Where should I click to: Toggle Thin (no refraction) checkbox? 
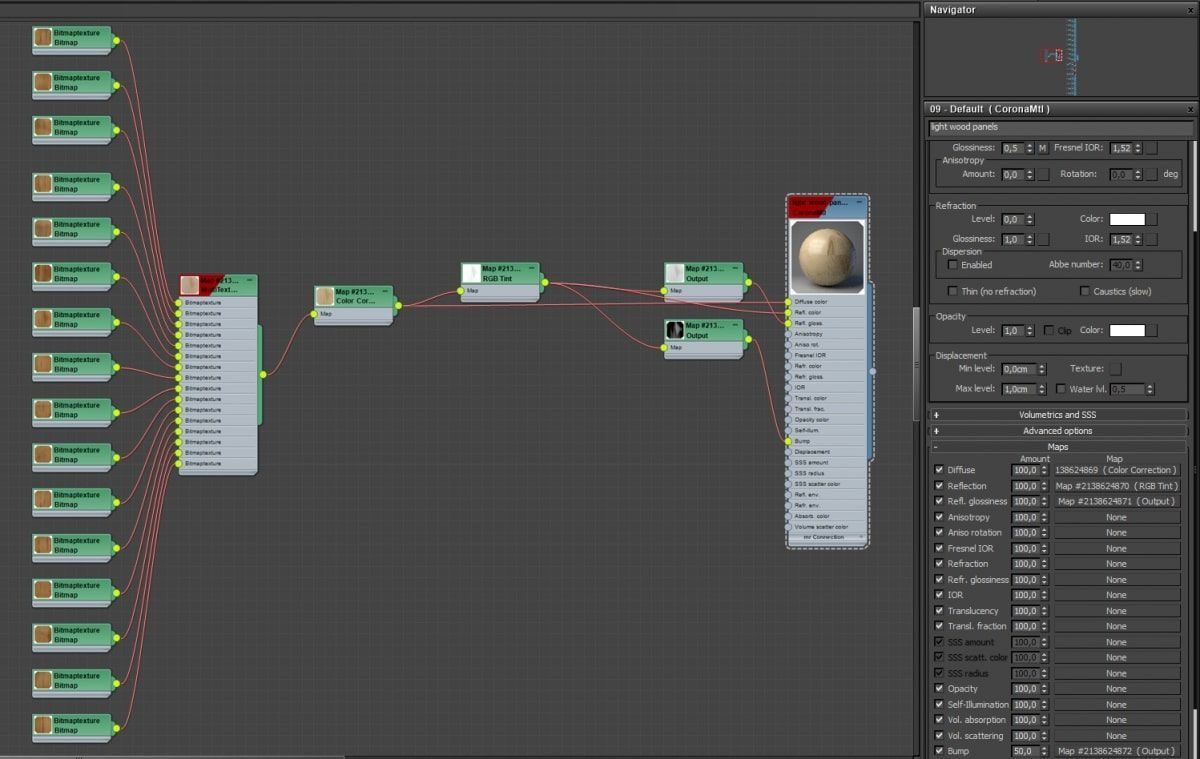click(x=953, y=291)
